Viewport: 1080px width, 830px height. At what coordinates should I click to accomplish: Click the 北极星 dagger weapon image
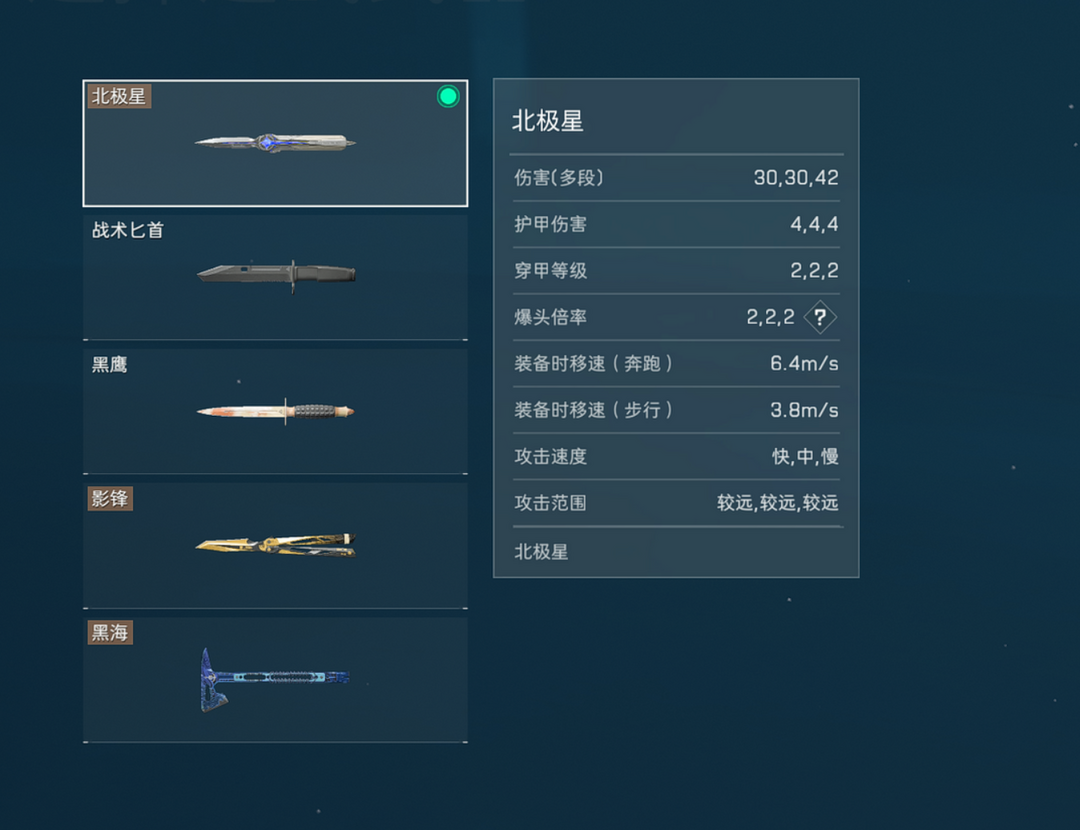276,143
